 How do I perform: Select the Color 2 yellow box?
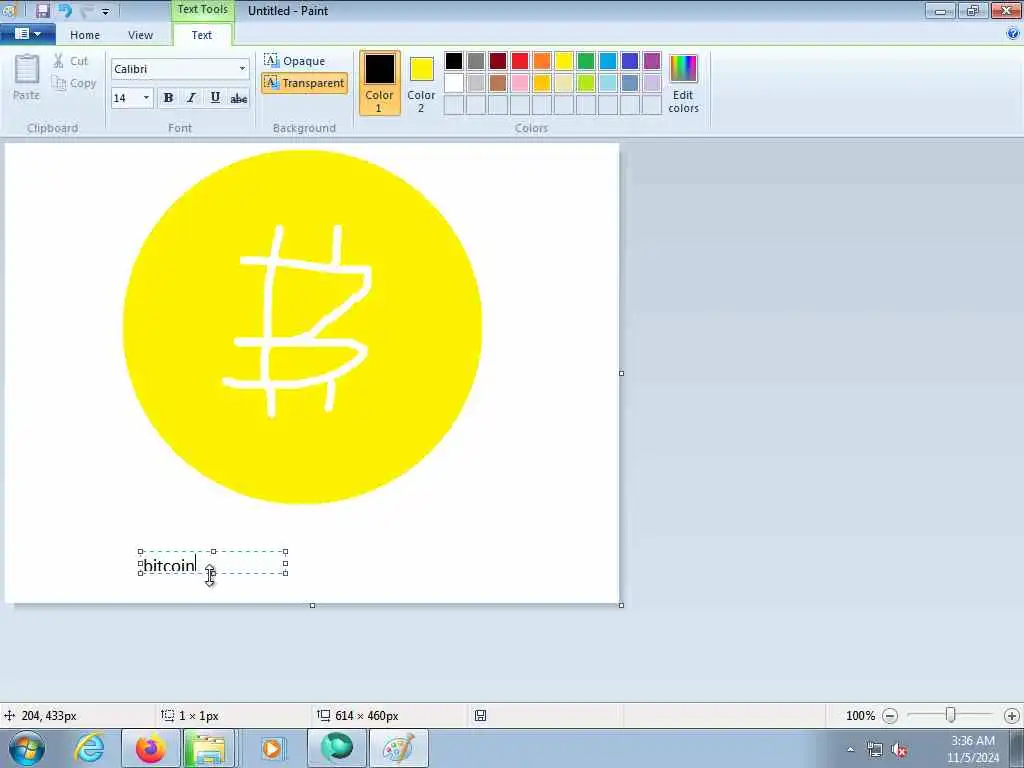421,83
